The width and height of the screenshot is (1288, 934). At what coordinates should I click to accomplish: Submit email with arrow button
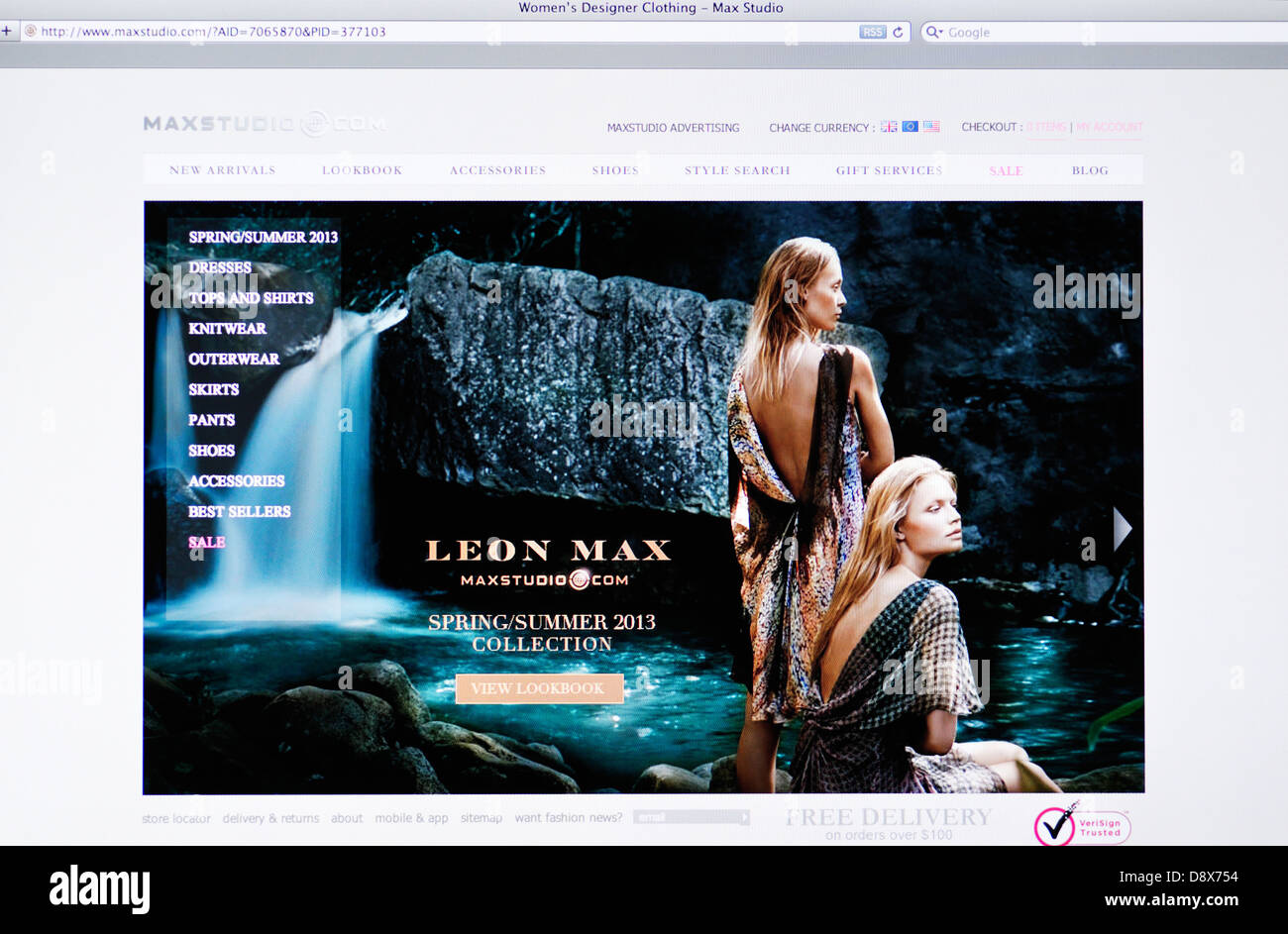click(744, 818)
